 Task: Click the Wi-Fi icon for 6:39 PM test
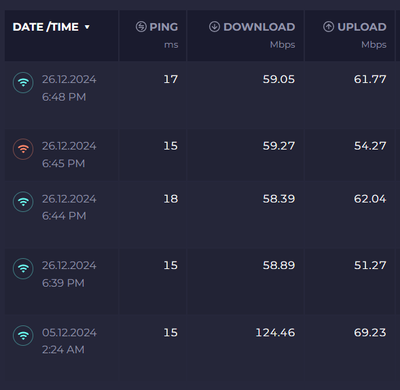pos(23,269)
